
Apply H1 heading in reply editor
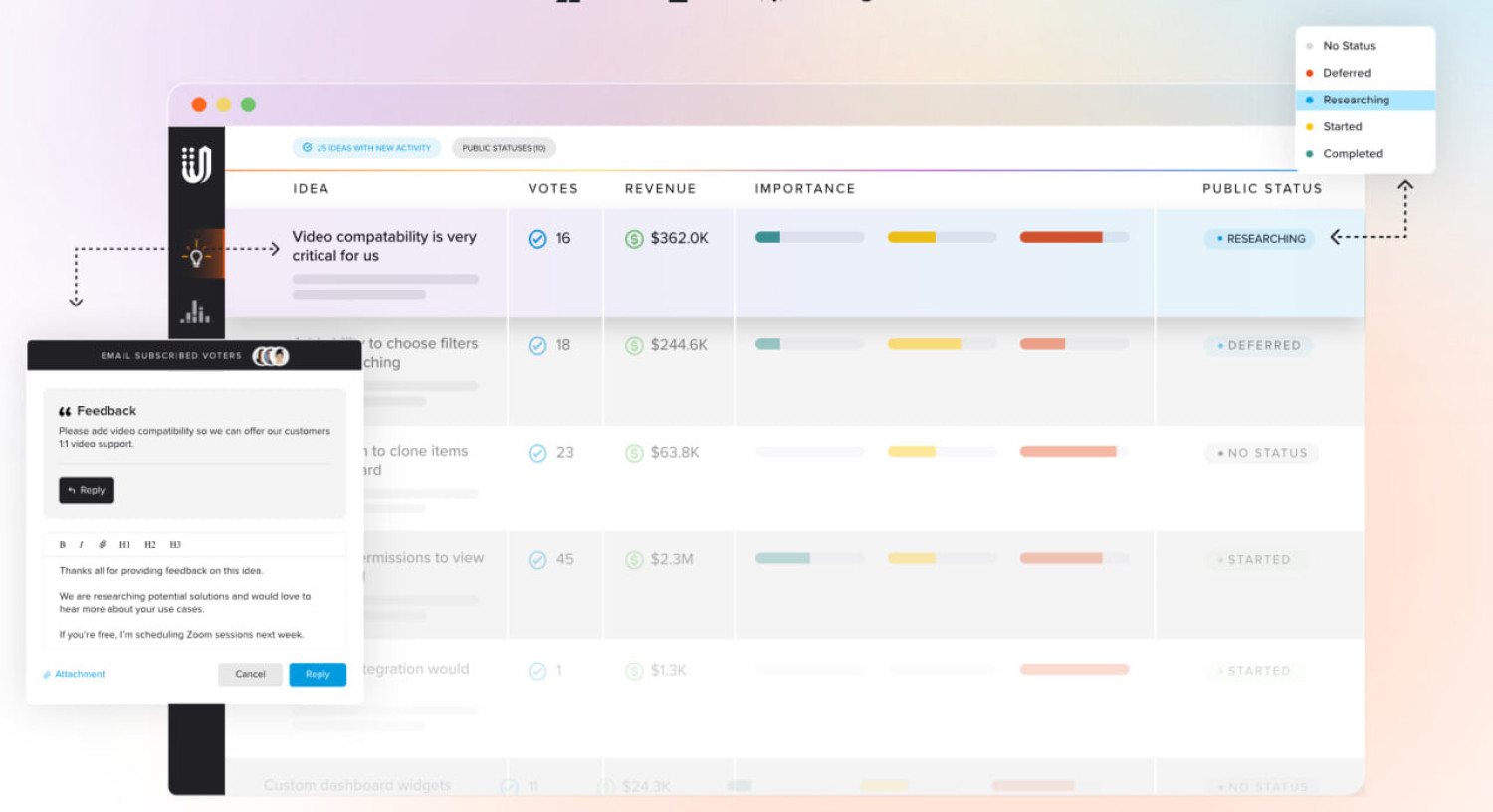click(124, 545)
